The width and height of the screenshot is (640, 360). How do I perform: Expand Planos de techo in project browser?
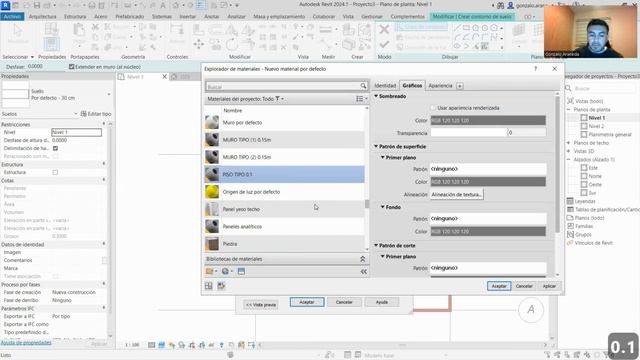569,143
